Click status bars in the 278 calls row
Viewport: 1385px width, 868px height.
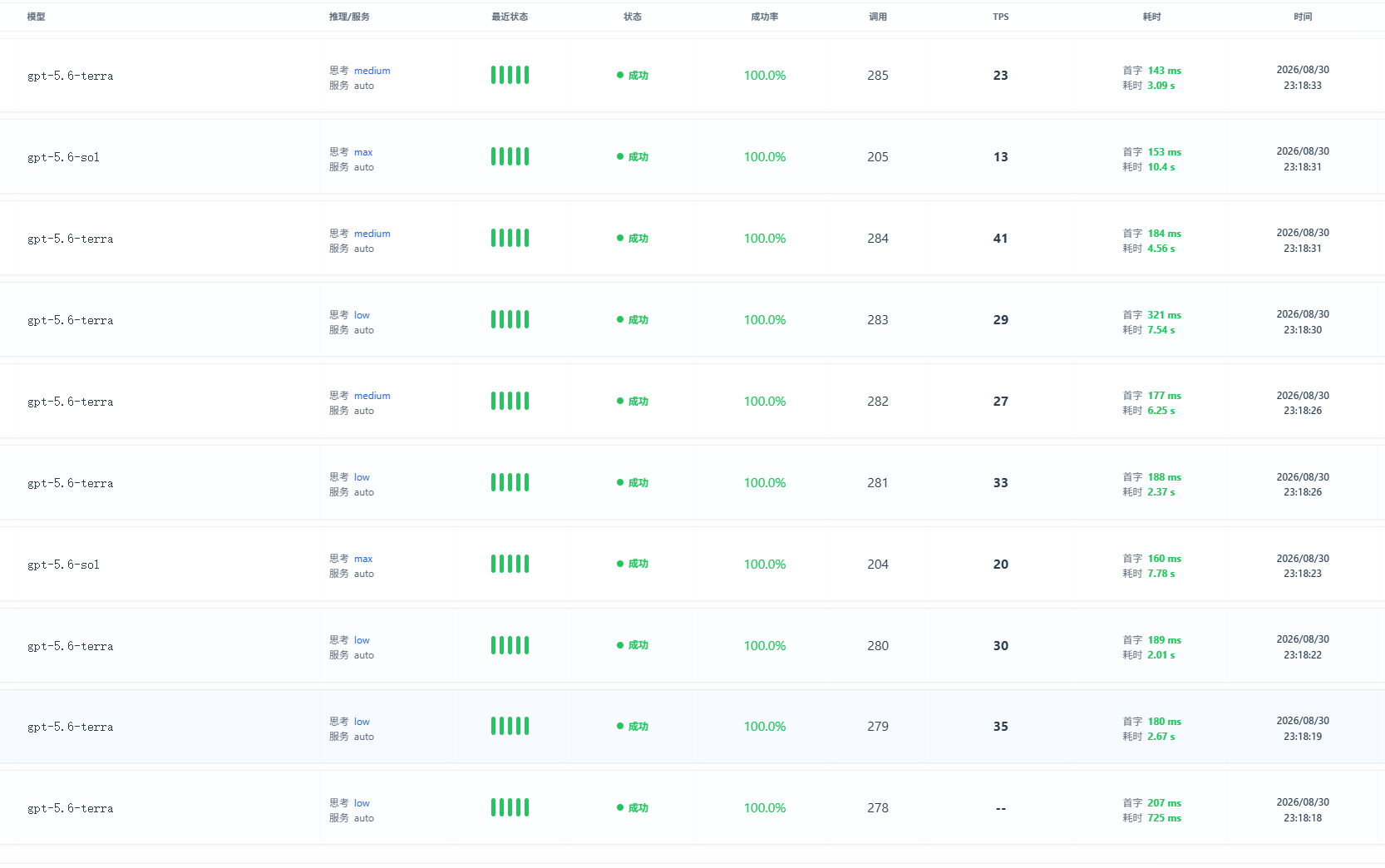click(x=510, y=807)
